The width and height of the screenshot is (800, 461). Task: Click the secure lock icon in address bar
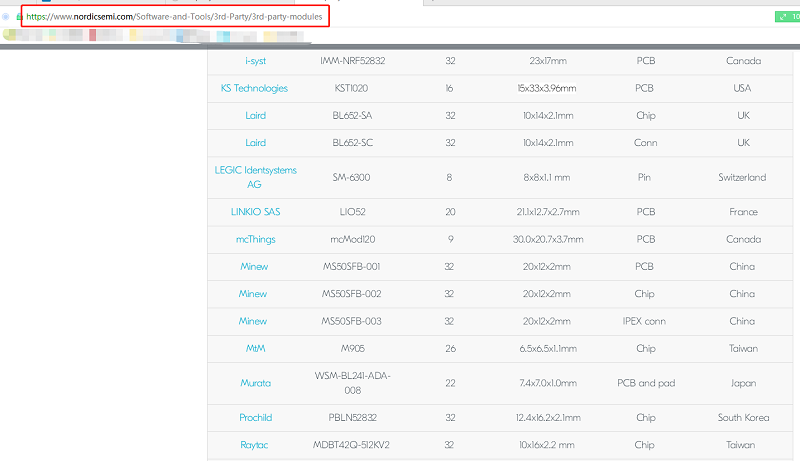19,16
